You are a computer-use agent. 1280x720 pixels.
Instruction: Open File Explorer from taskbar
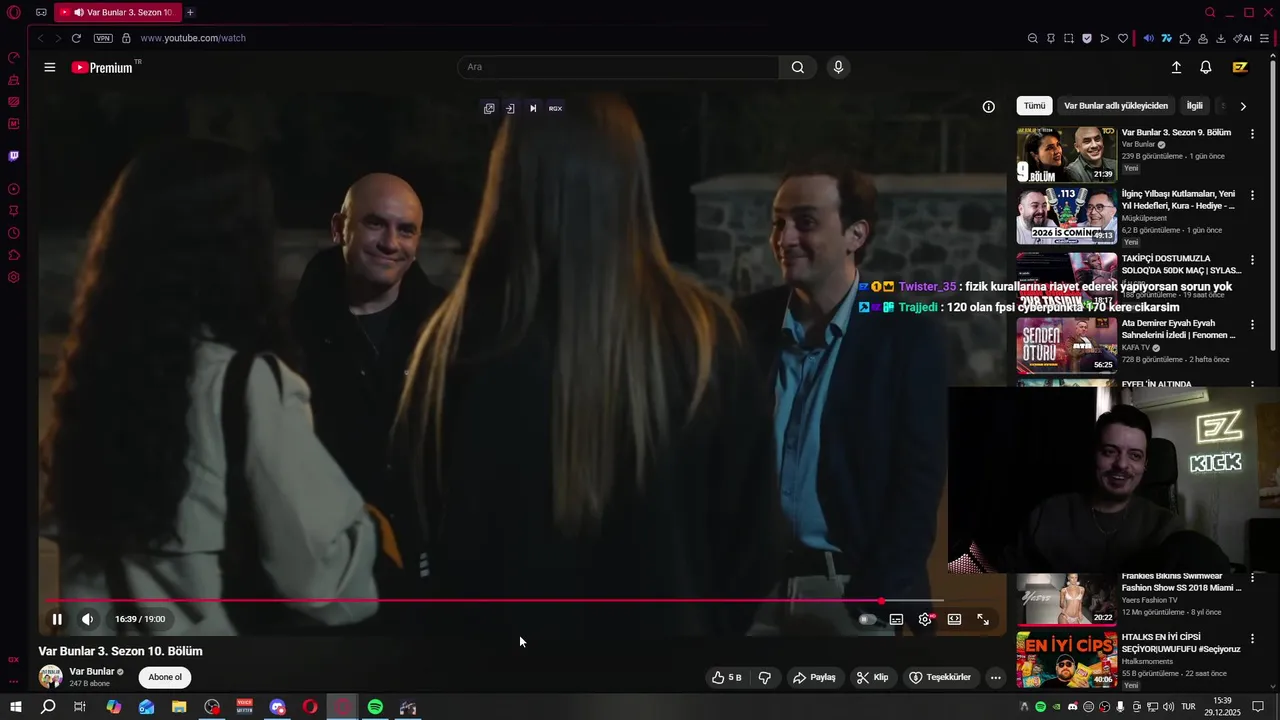tap(179, 707)
